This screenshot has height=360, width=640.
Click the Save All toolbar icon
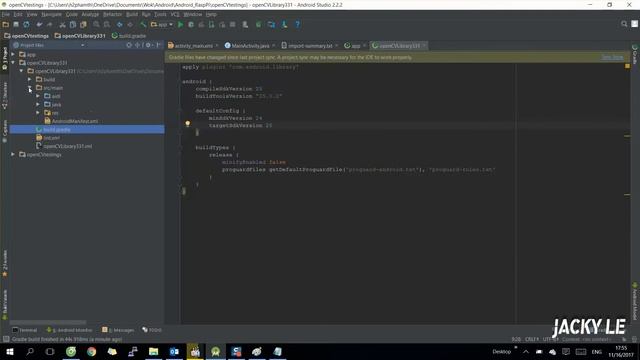coord(16,24)
